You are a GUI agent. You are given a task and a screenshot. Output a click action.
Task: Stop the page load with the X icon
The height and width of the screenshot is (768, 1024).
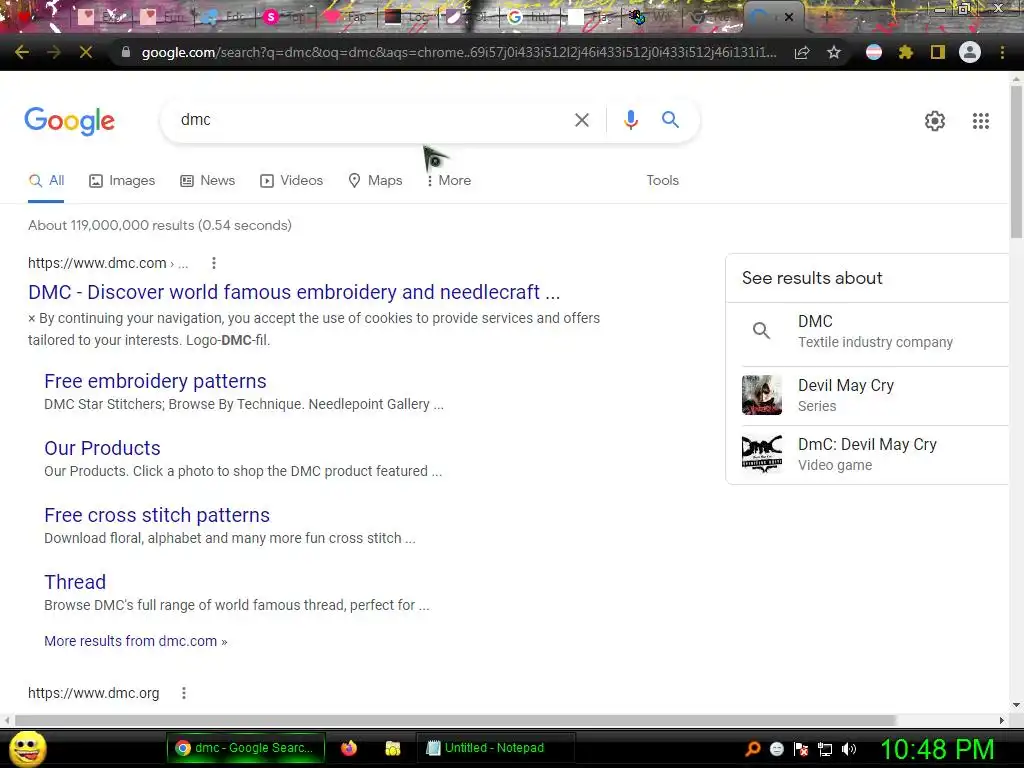tap(86, 52)
